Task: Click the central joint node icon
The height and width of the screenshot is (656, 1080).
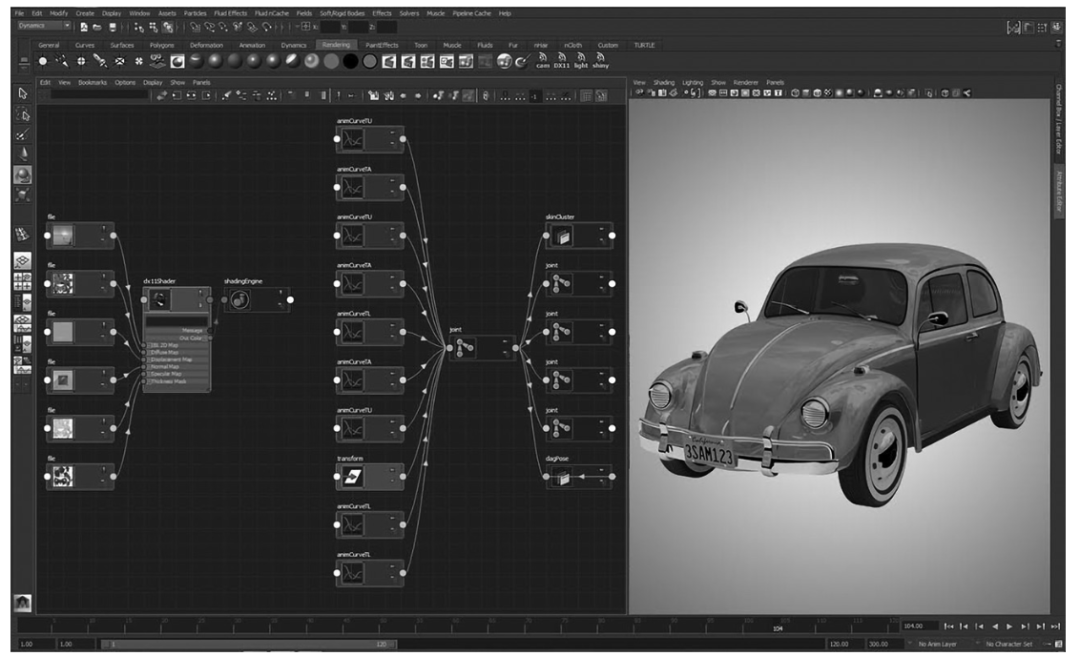Action: coord(465,347)
